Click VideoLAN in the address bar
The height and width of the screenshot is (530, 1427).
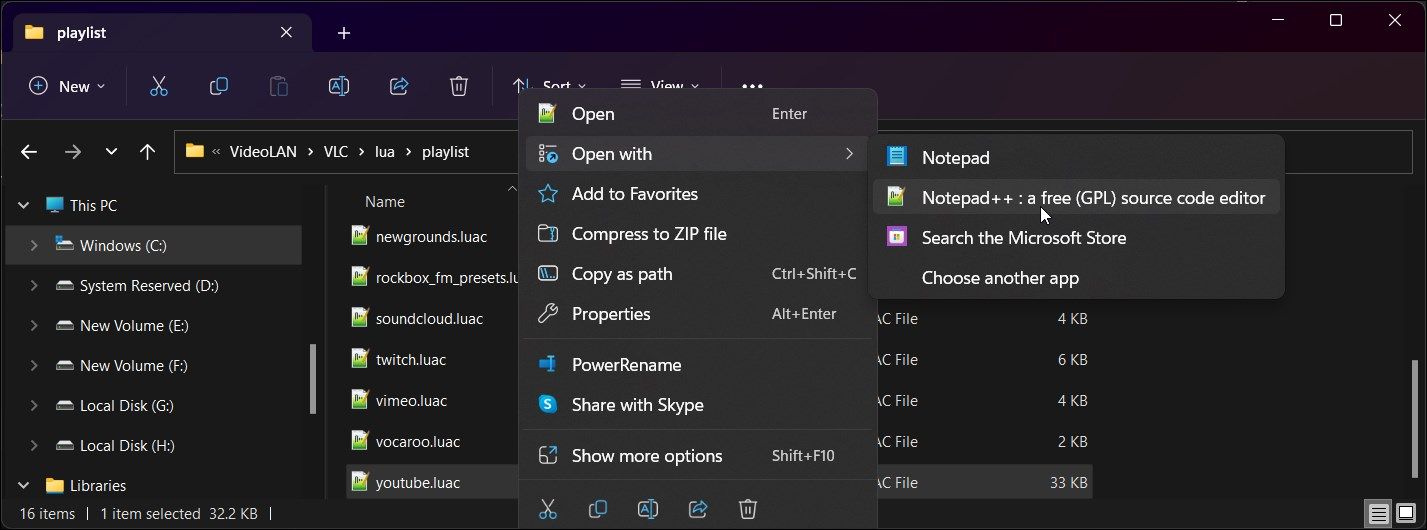(x=263, y=152)
